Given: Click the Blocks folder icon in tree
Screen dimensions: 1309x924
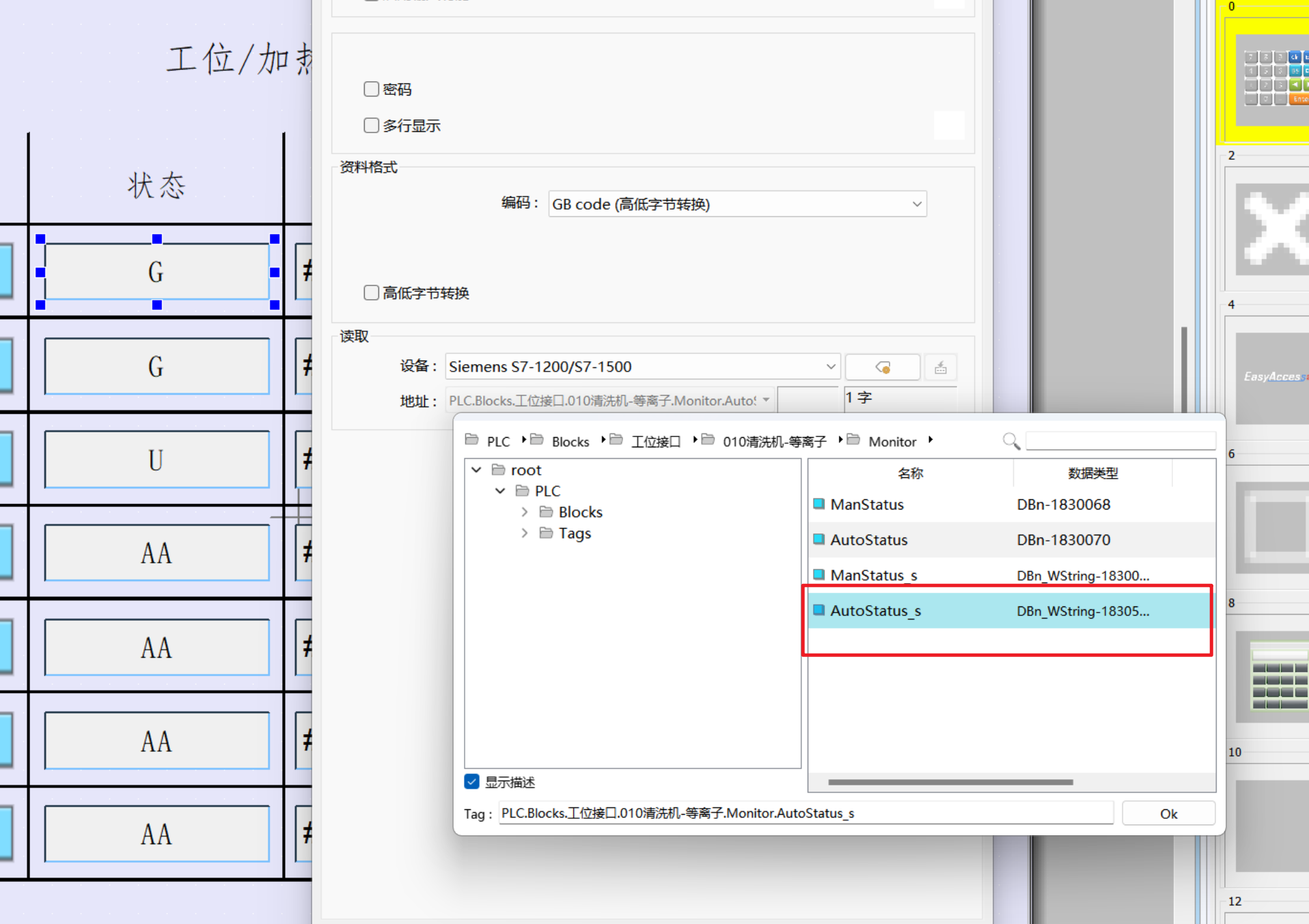Looking at the screenshot, I should 546,512.
